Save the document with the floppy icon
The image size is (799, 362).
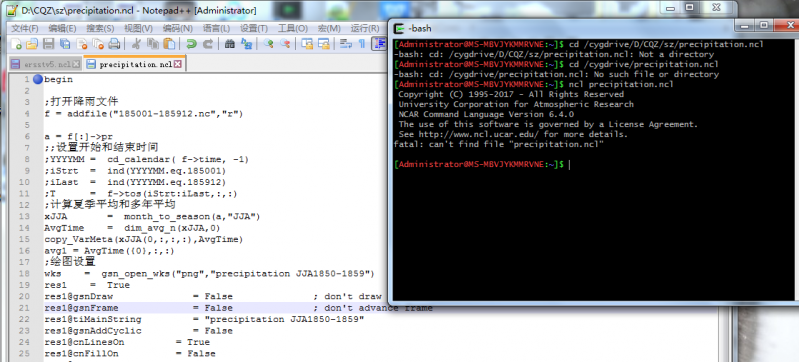pyautogui.click(x=48, y=44)
